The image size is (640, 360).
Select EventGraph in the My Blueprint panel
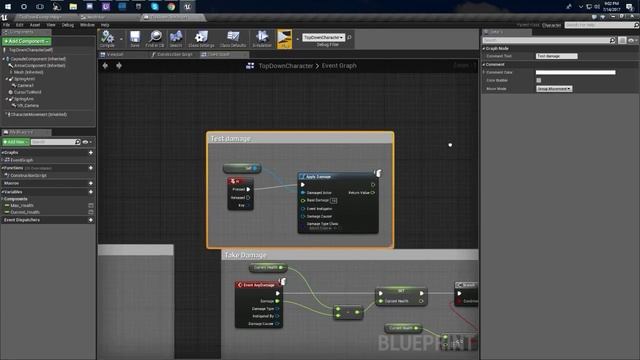pyautogui.click(x=21, y=160)
